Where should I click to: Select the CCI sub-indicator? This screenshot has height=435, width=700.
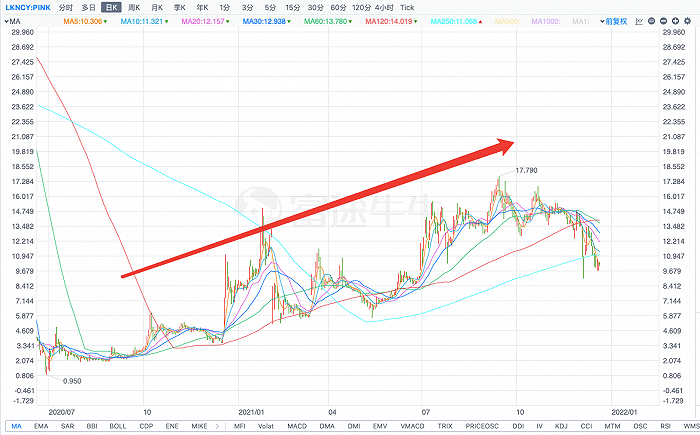586,426
